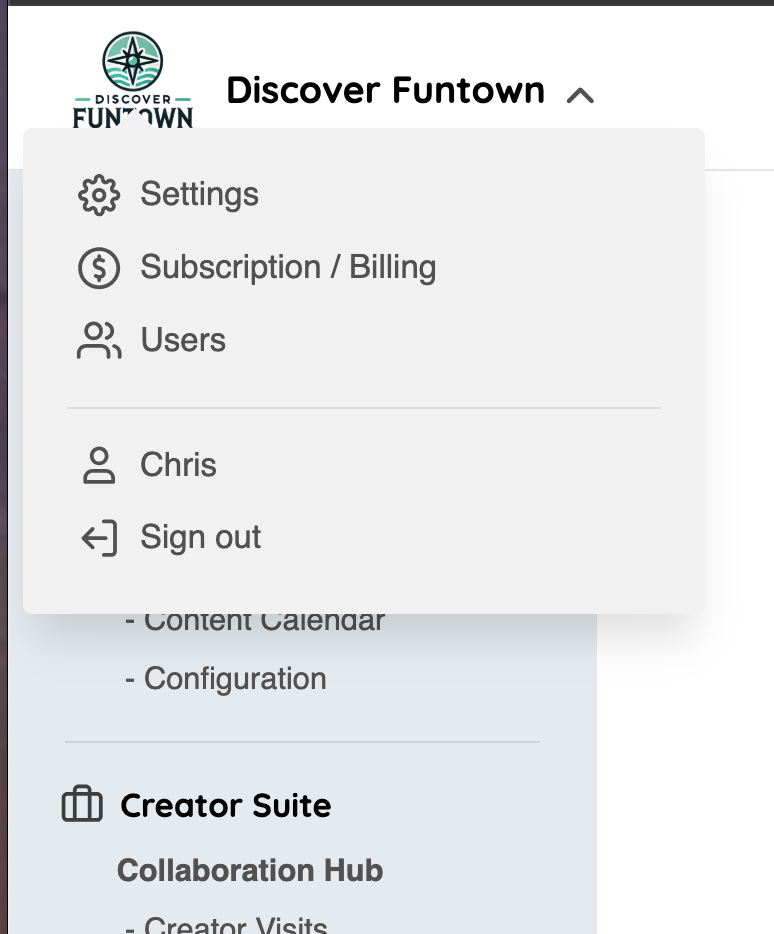774x934 pixels.
Task: Click the Discover Funtown compass logo
Action: [133, 80]
